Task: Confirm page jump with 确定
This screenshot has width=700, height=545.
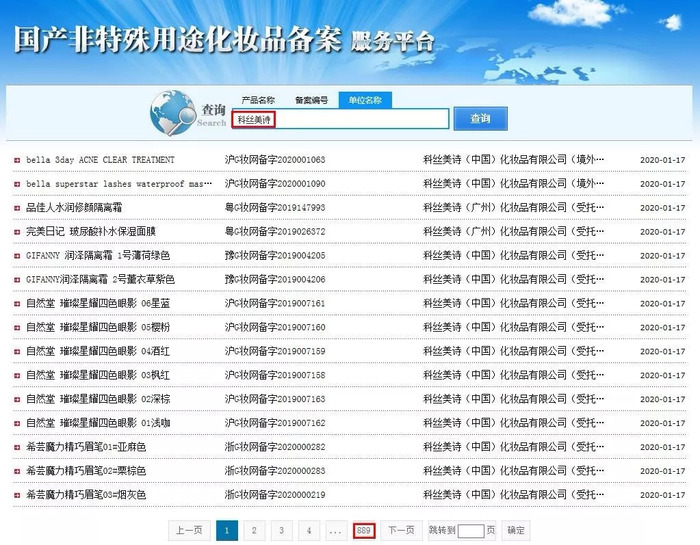Action: pyautogui.click(x=516, y=530)
